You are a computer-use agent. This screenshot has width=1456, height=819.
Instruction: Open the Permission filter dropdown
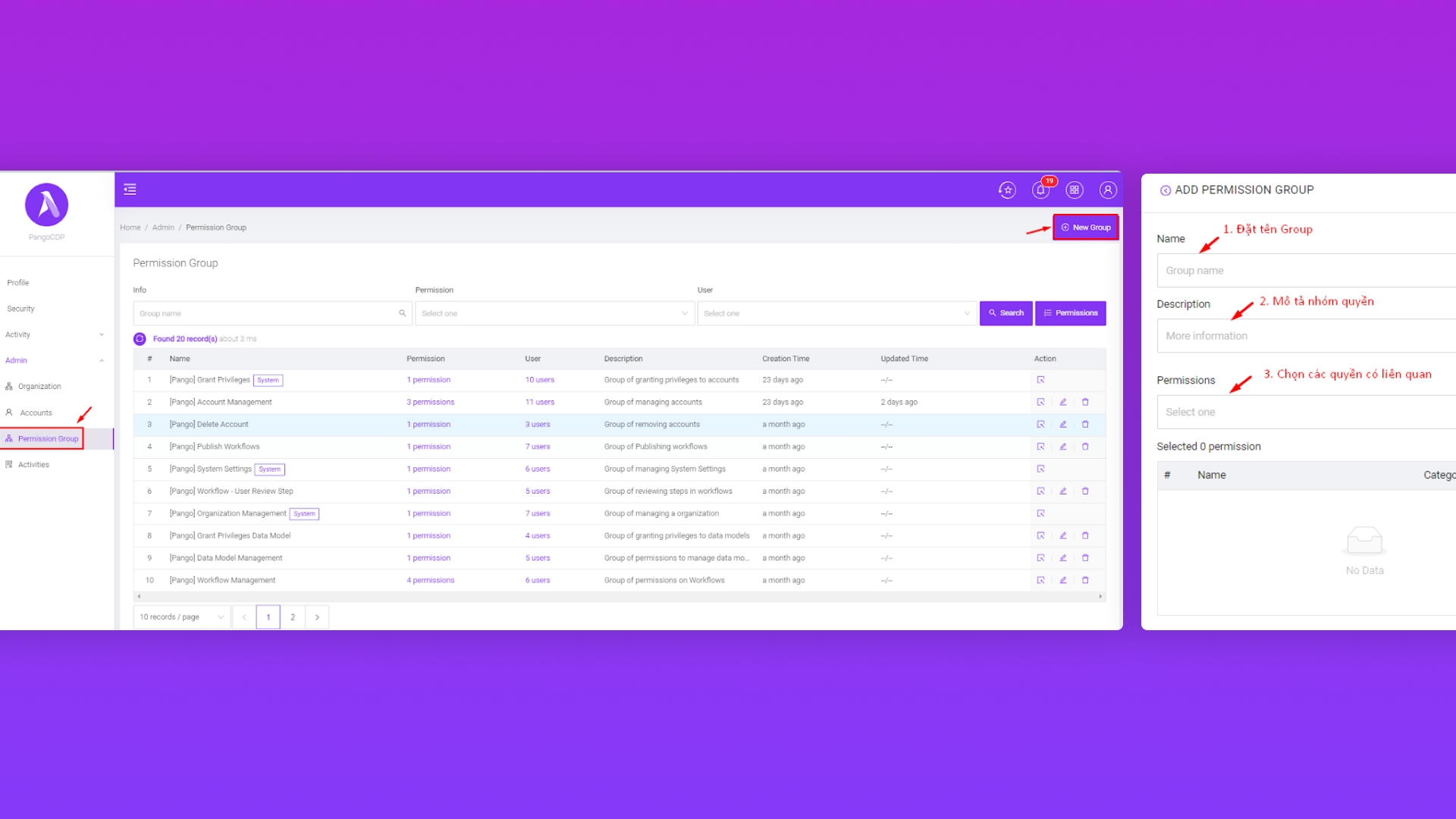point(554,314)
